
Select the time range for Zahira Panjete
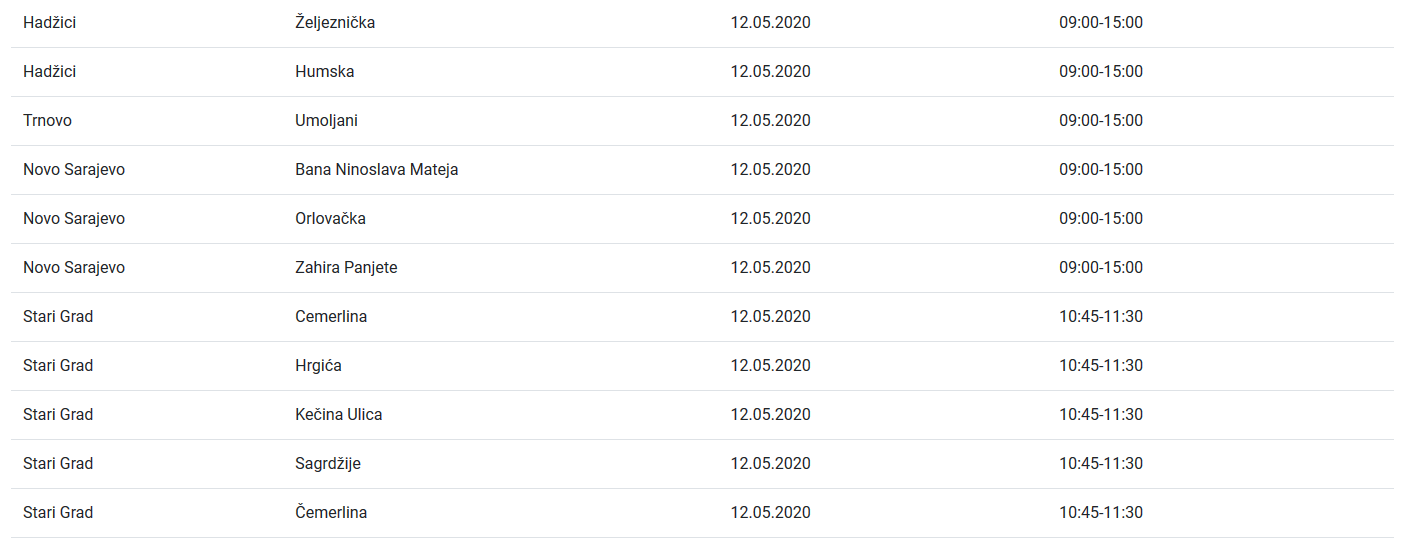pos(1101,267)
